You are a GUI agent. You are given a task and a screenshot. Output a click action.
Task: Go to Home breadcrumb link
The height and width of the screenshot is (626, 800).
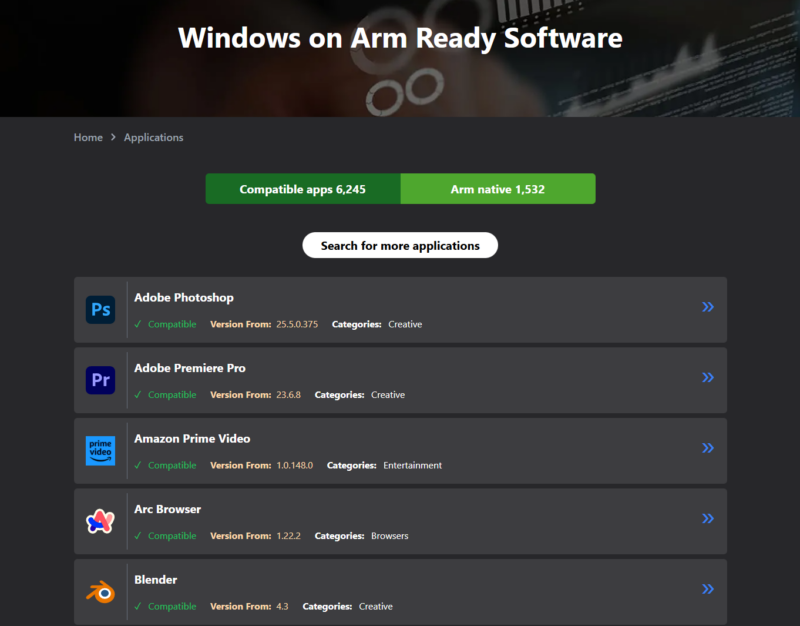coord(88,137)
